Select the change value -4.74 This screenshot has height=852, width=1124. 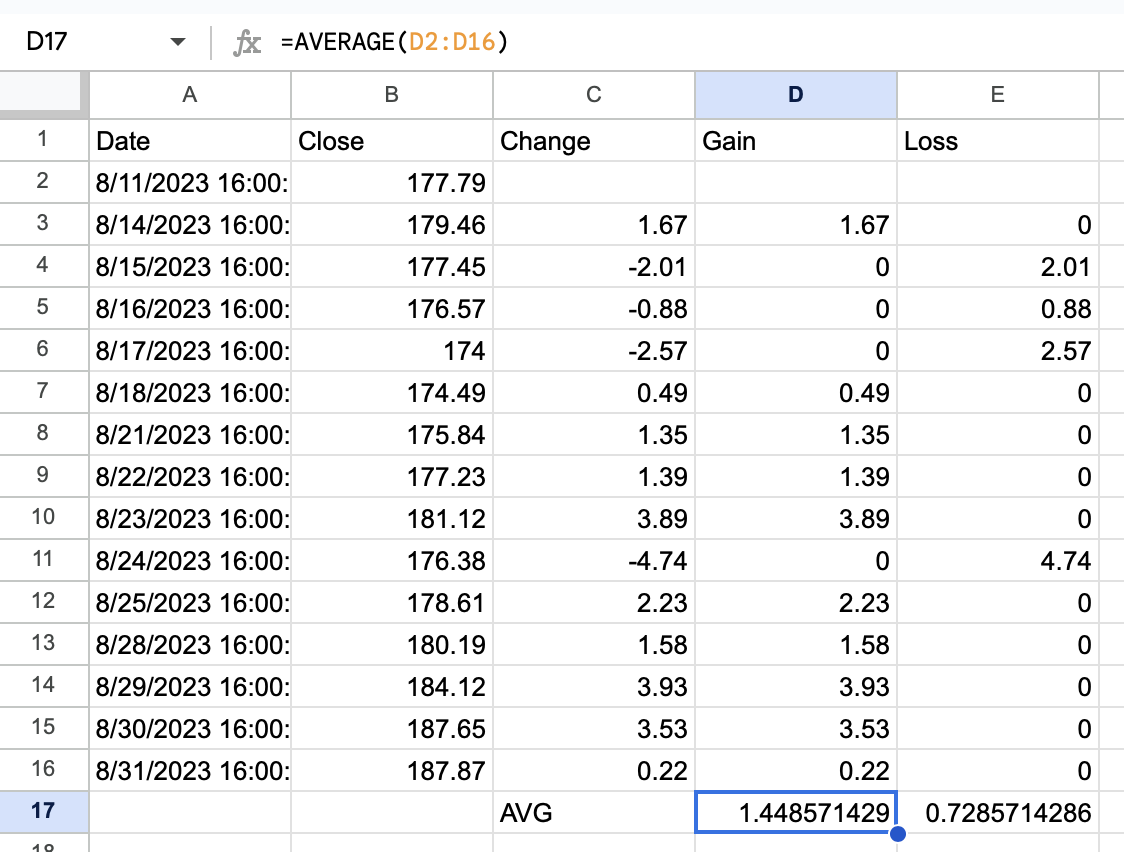[594, 560]
